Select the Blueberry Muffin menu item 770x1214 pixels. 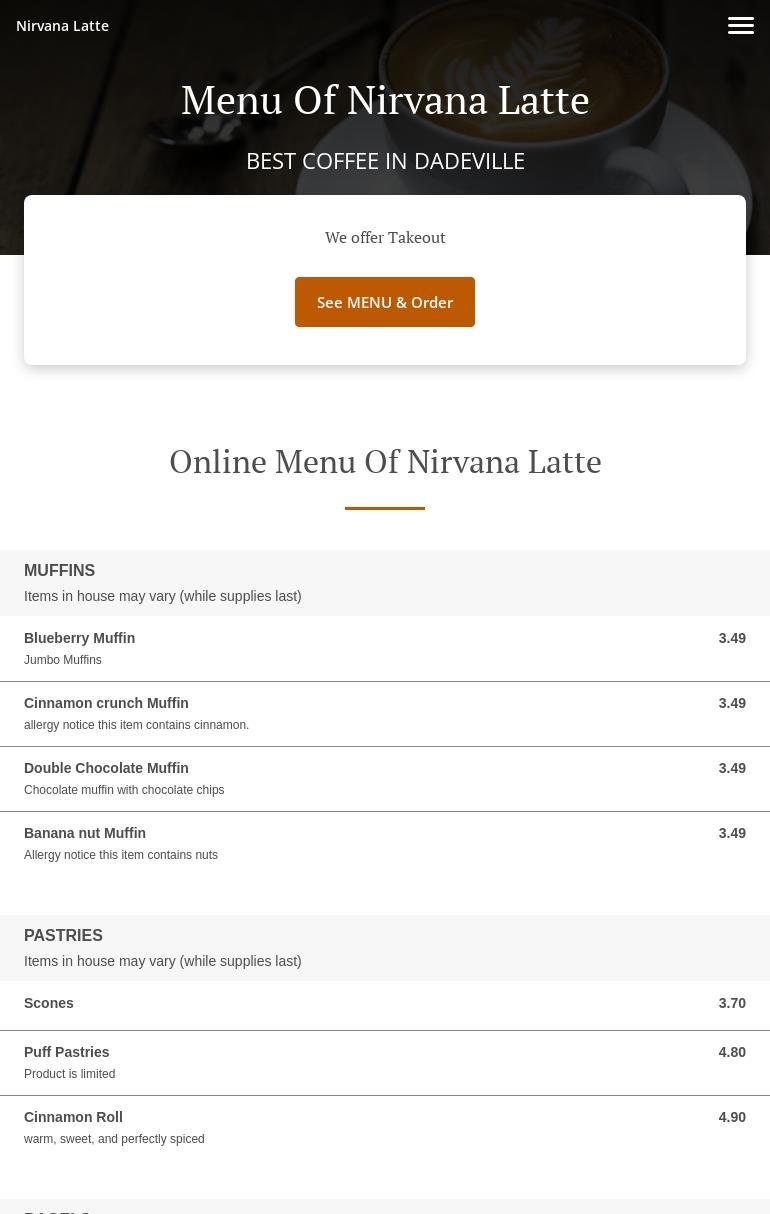click(x=385, y=649)
